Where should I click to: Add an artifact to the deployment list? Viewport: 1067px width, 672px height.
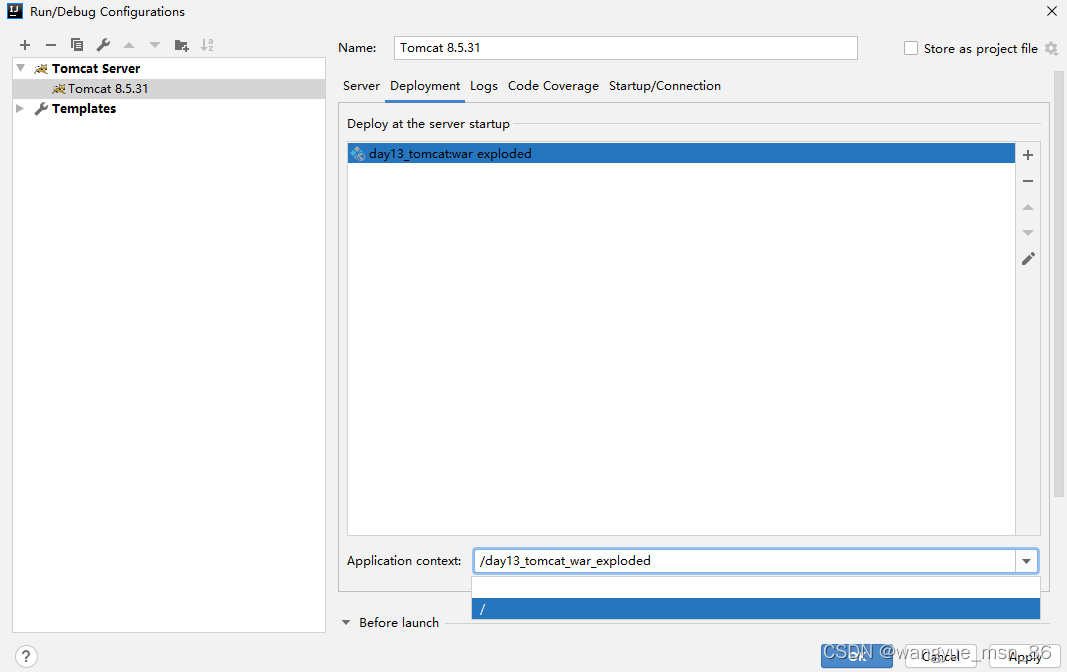(1028, 155)
